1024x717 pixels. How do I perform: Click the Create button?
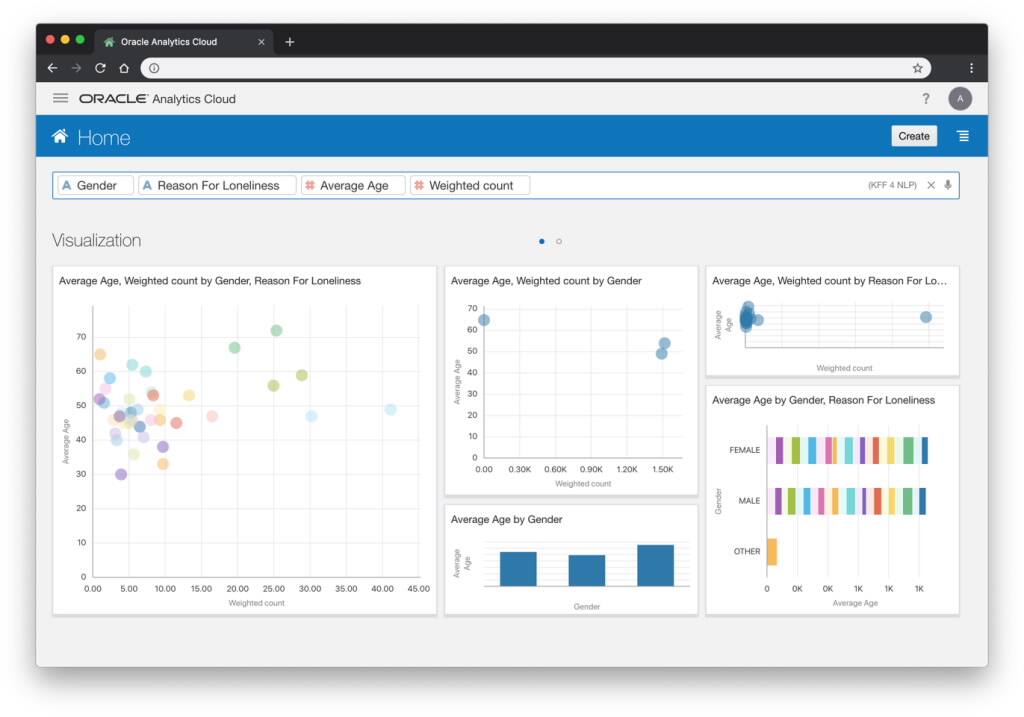click(x=913, y=135)
